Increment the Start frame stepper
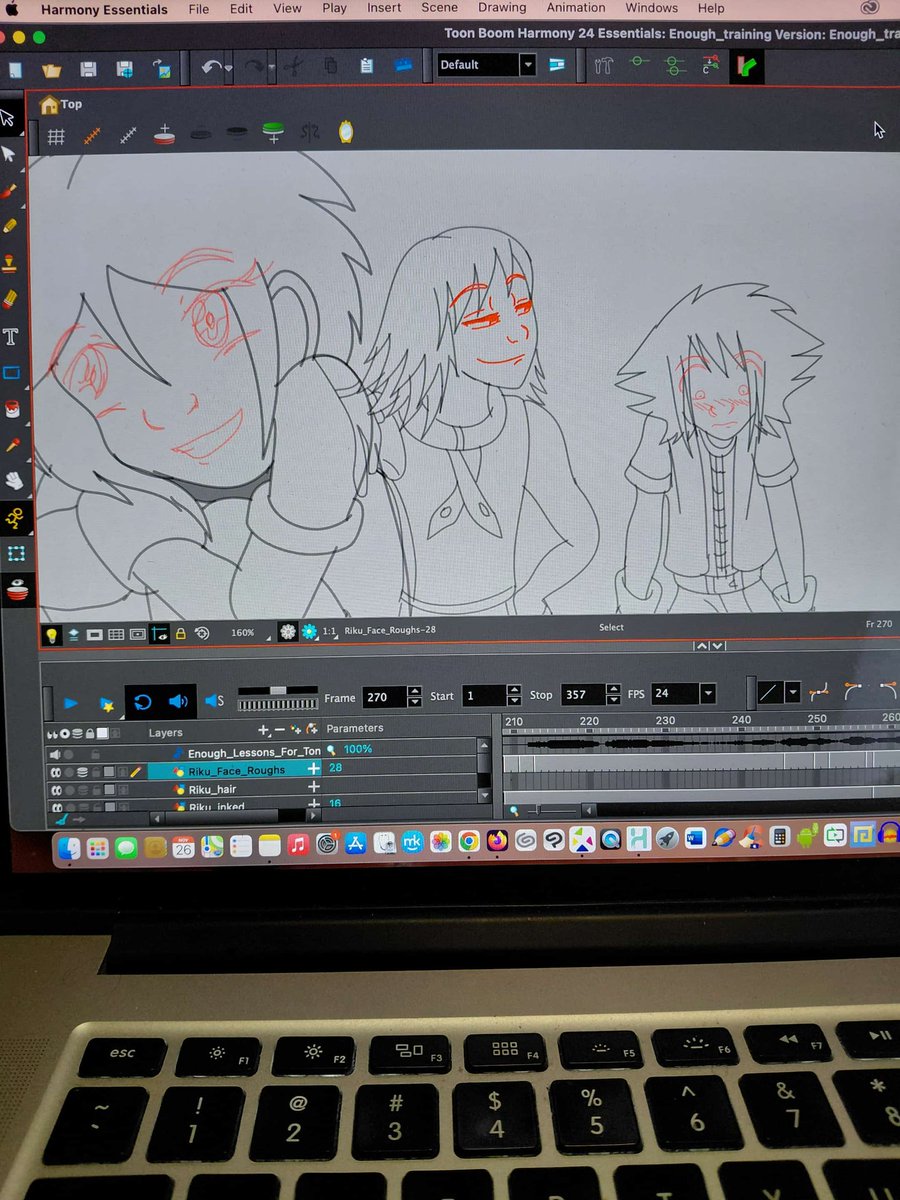This screenshot has height=1200, width=900. (514, 689)
